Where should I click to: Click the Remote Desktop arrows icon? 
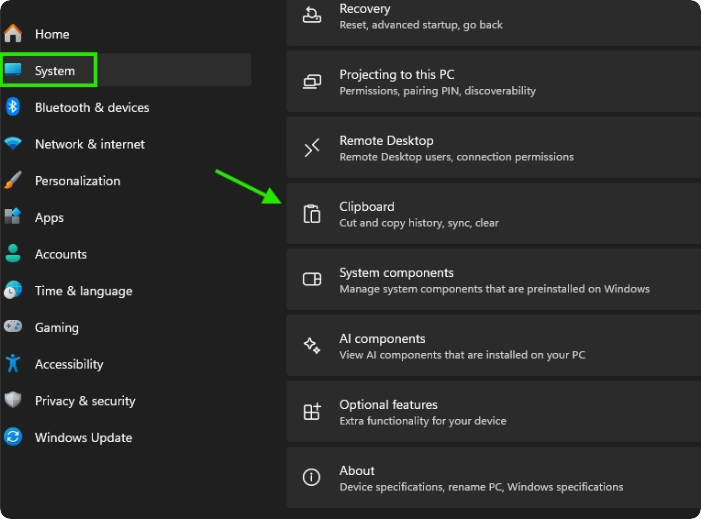tap(312, 148)
